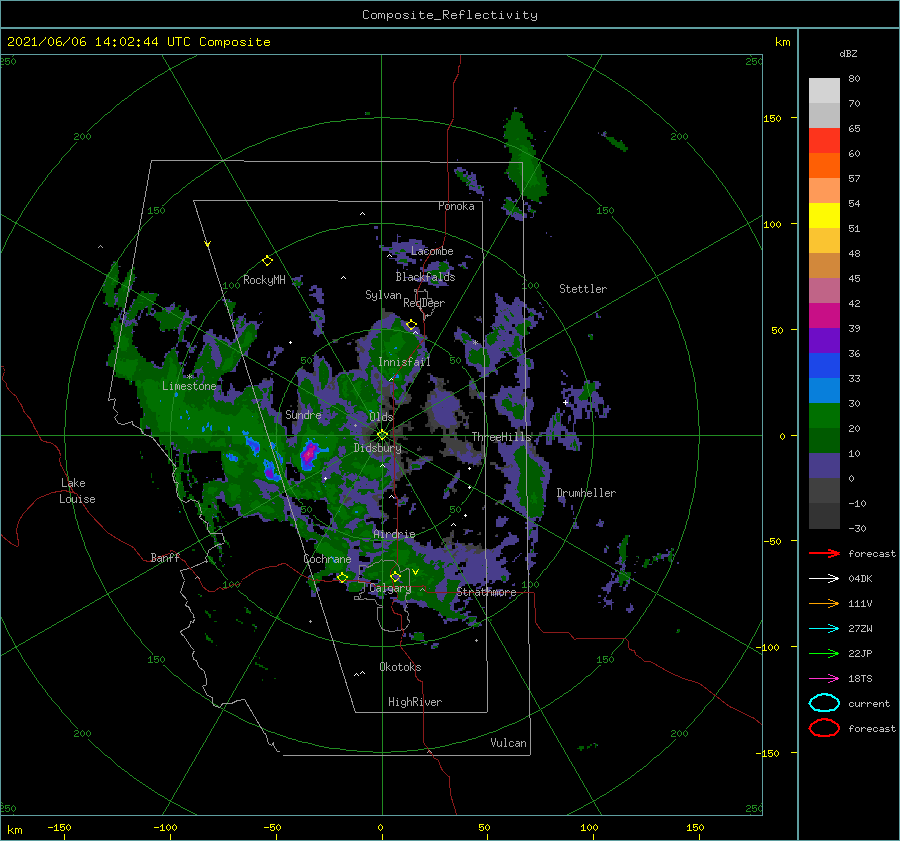
Task: Click the red forecast ellipse legend icon
Action: tap(824, 728)
